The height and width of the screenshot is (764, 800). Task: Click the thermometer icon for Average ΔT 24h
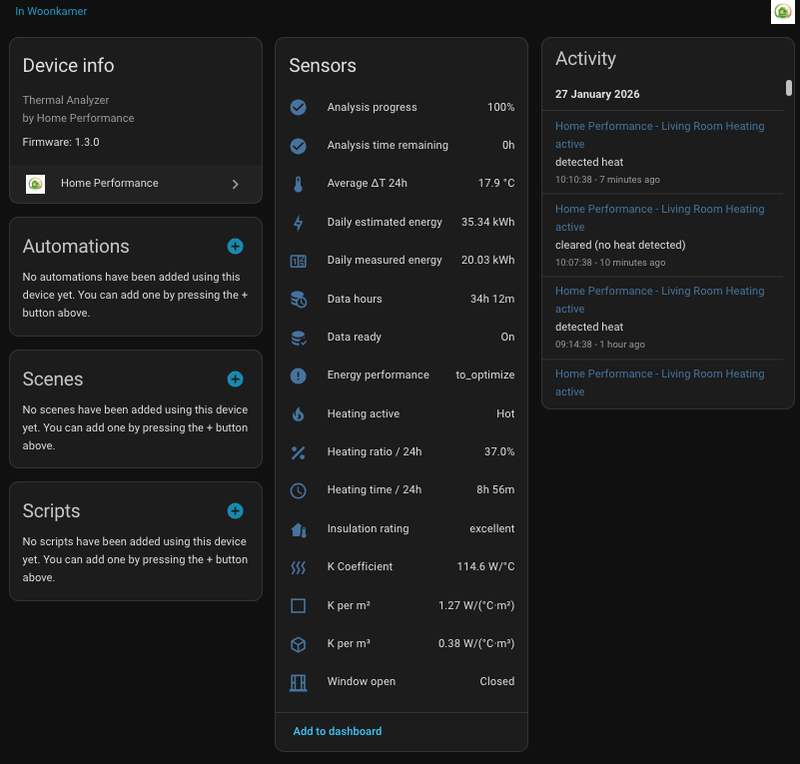pyautogui.click(x=298, y=184)
